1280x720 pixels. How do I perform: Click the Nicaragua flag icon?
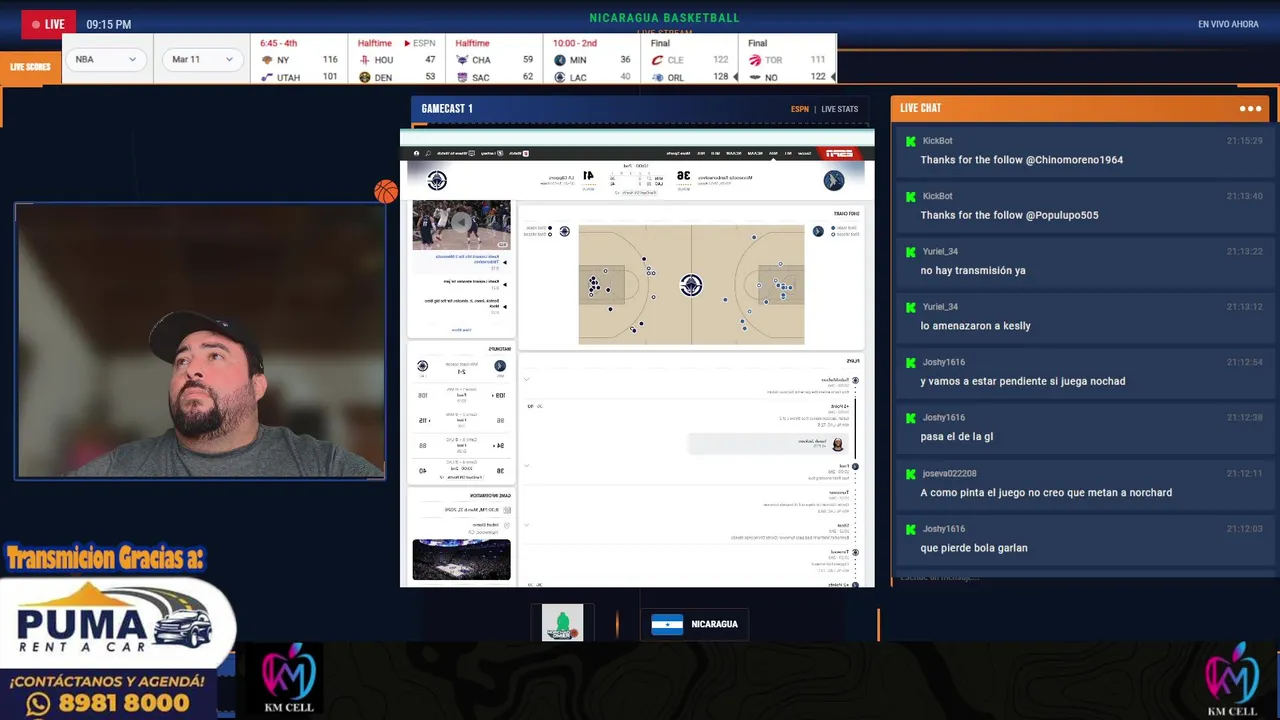click(667, 624)
